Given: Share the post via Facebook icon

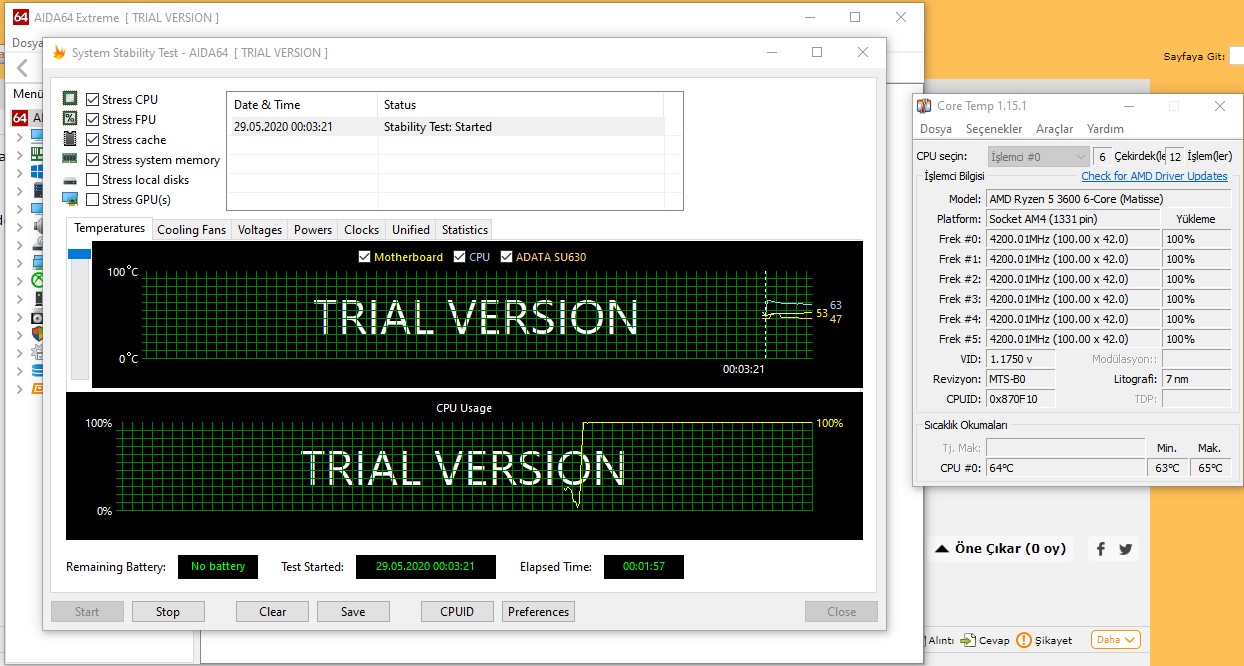Looking at the screenshot, I should 1101,549.
